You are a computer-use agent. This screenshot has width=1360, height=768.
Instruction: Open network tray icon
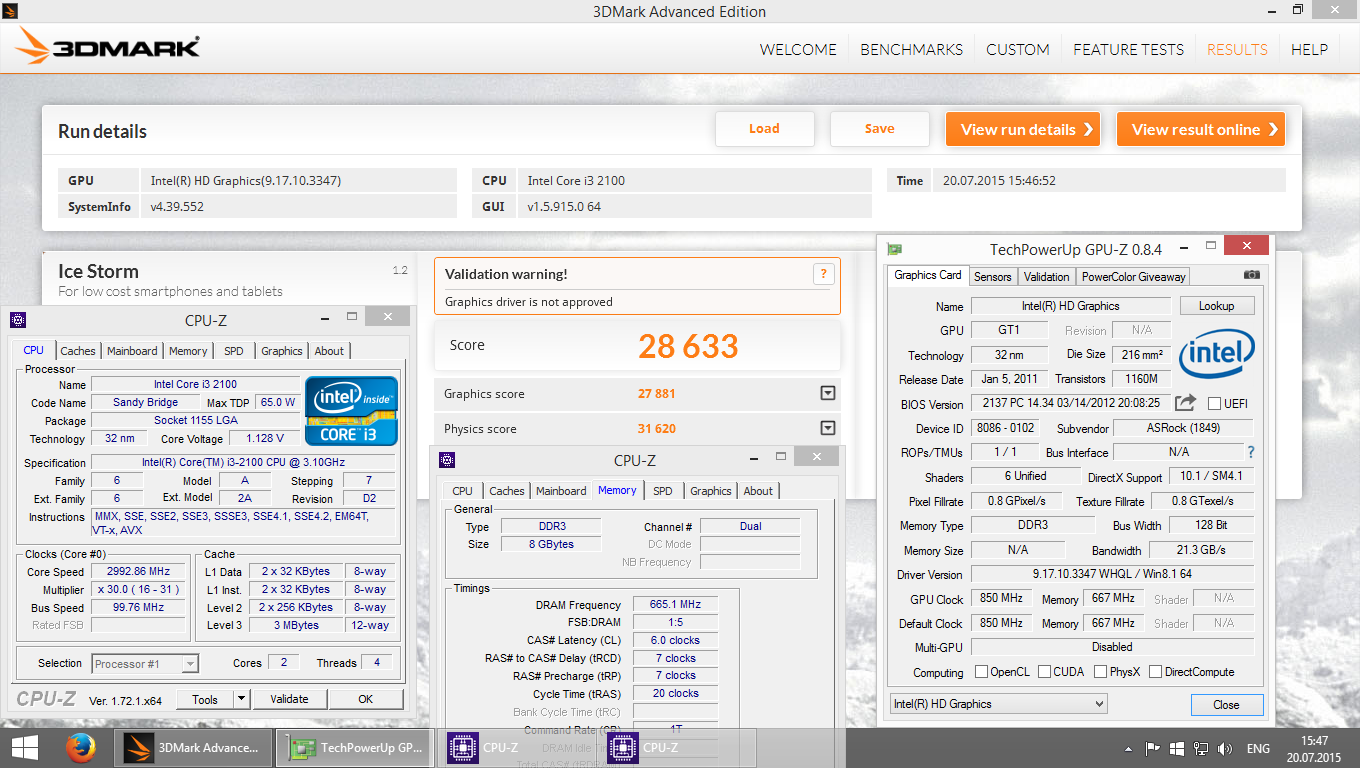click(x=1200, y=748)
